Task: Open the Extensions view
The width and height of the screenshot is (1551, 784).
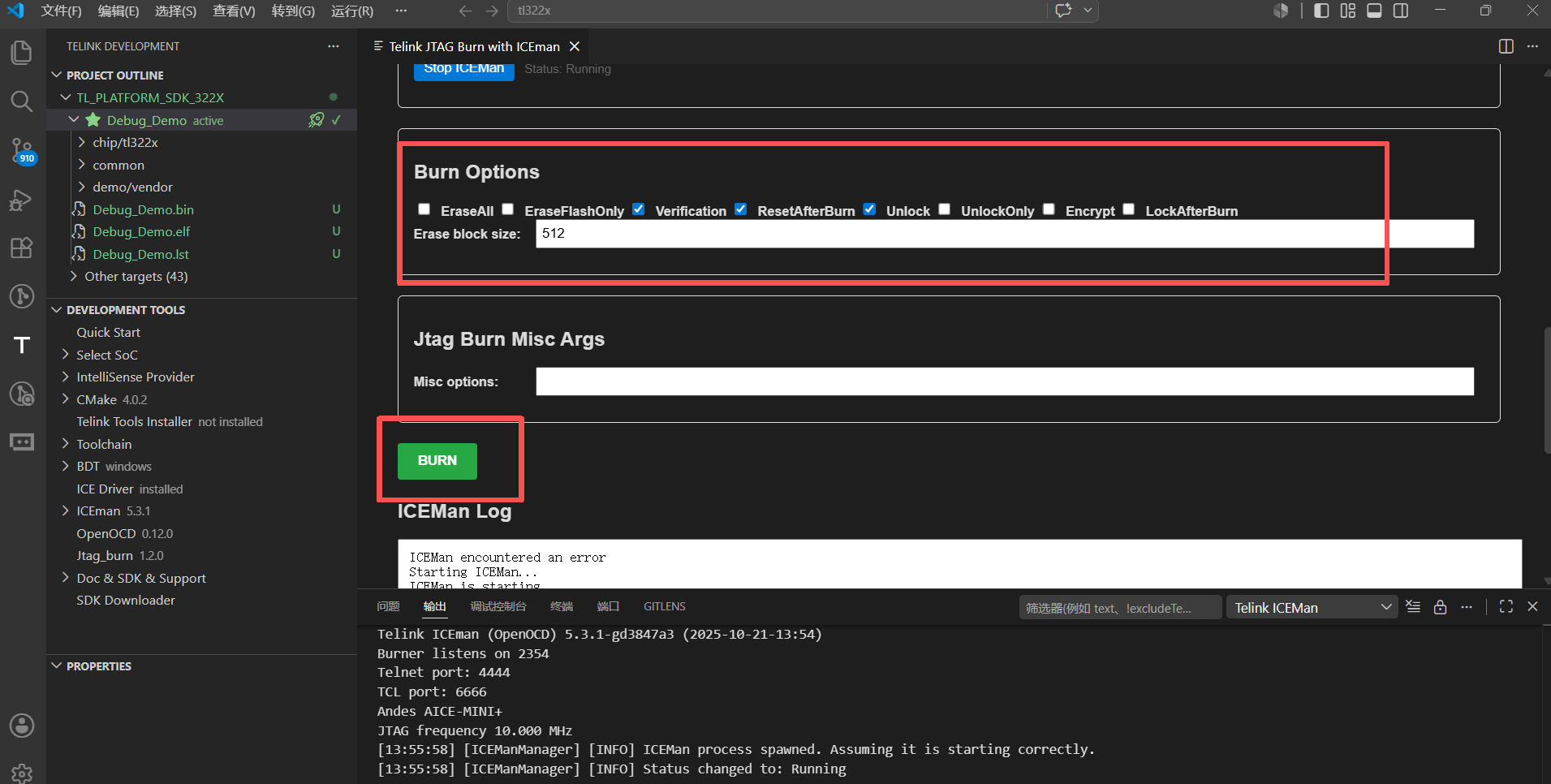Action: pyautogui.click(x=22, y=248)
